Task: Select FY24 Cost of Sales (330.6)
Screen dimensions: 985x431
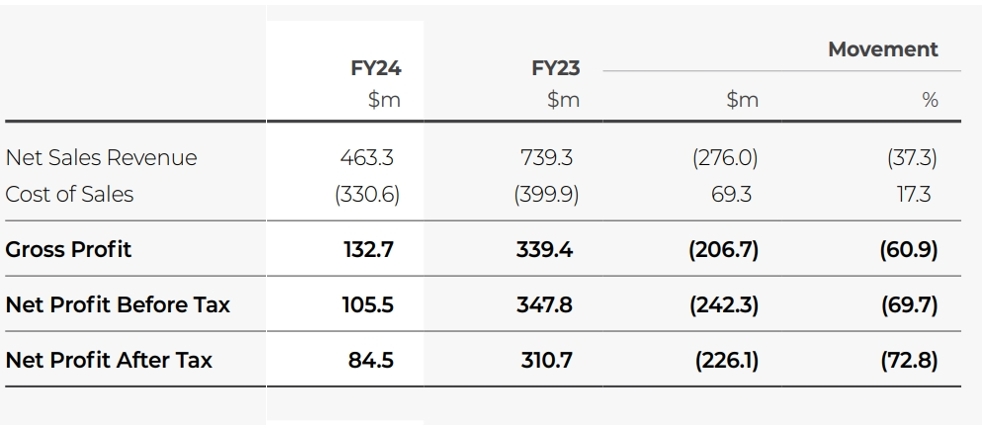Action: (x=367, y=195)
